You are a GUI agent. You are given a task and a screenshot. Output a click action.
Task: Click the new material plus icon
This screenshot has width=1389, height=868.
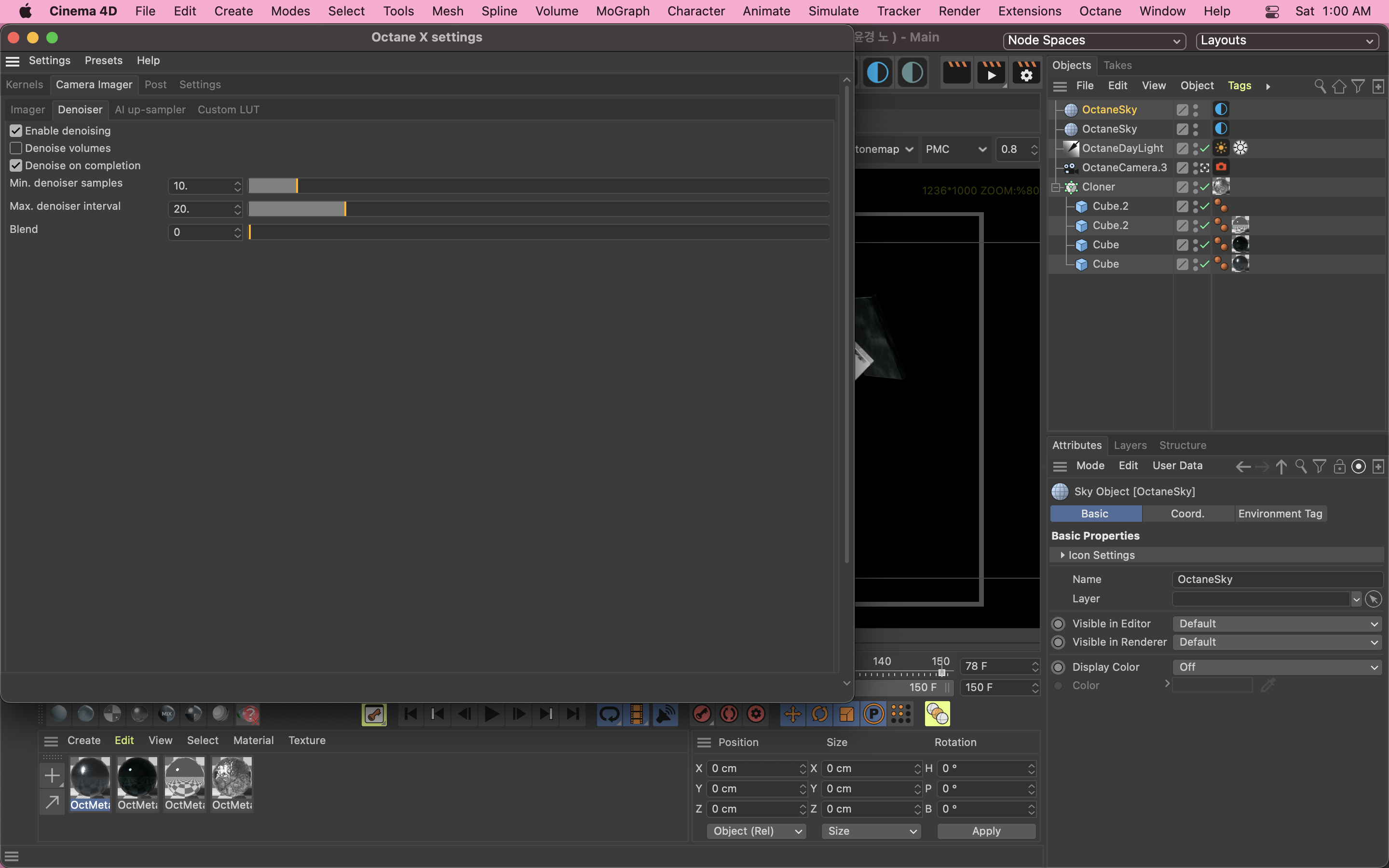tap(52, 775)
